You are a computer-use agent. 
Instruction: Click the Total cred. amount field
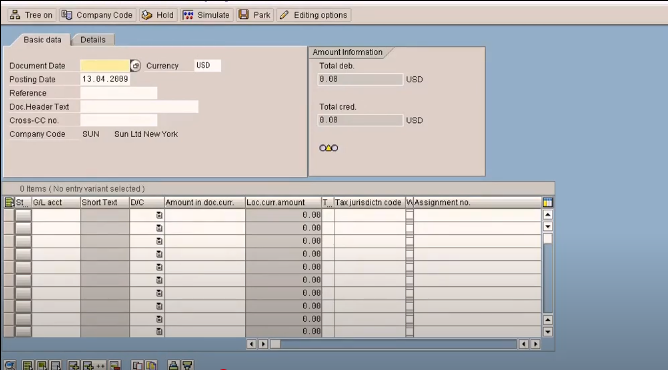click(x=360, y=120)
